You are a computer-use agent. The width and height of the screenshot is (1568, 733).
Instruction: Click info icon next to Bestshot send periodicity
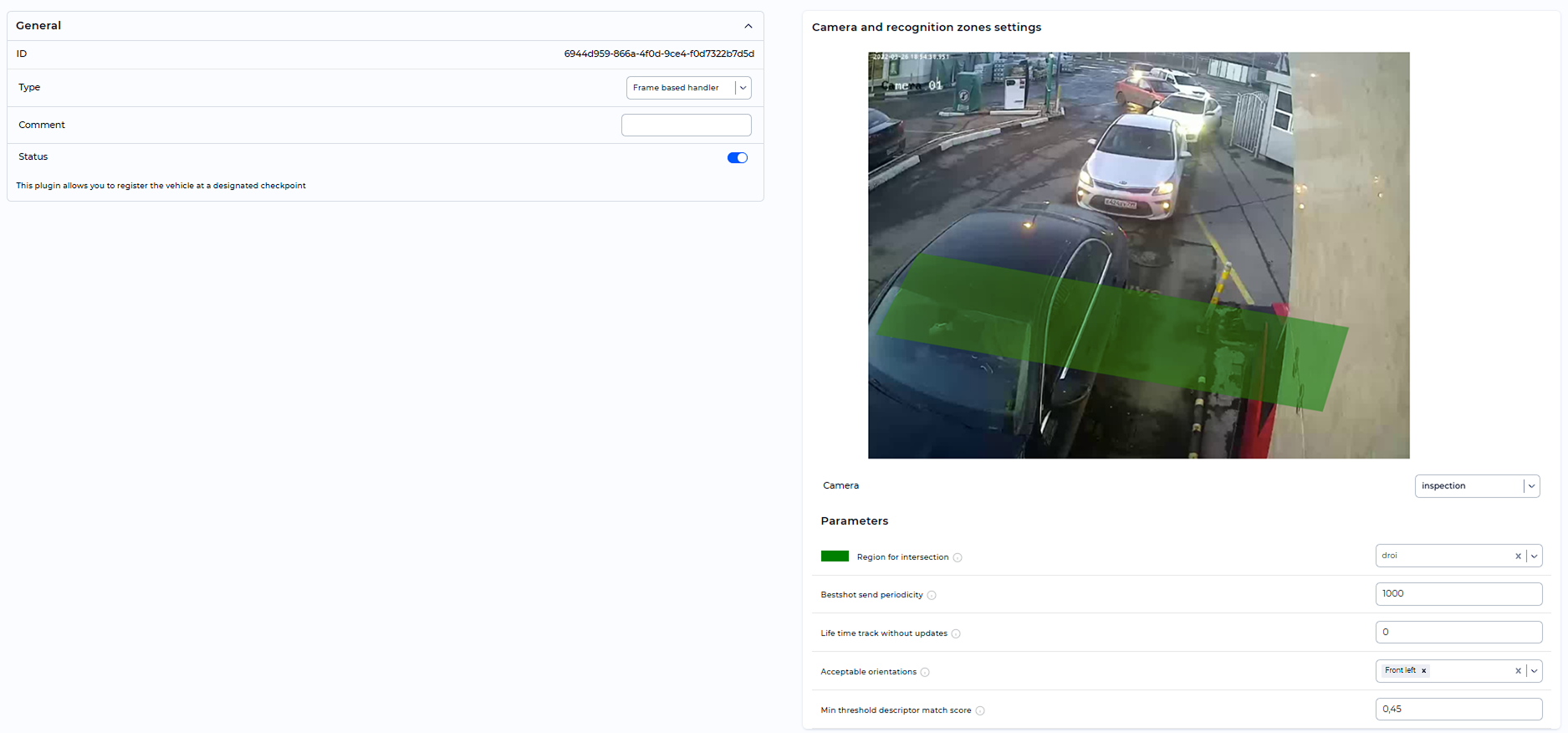pyautogui.click(x=932, y=596)
